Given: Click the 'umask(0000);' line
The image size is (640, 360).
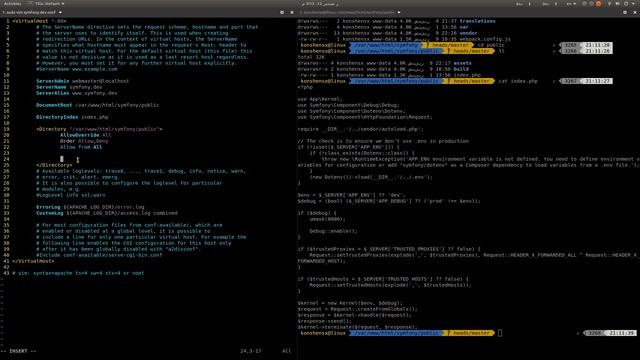Looking at the screenshot, I should tap(327, 219).
